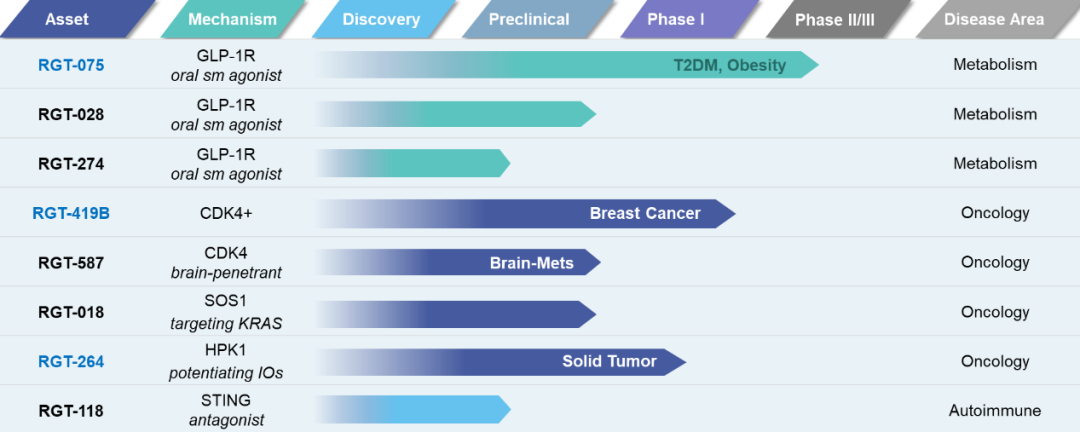Select the Autoimmune disease area label

(x=994, y=410)
